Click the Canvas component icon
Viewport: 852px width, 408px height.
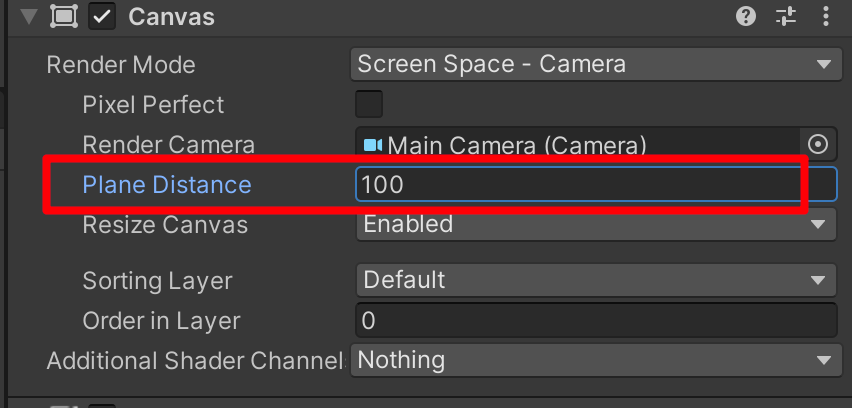(64, 17)
